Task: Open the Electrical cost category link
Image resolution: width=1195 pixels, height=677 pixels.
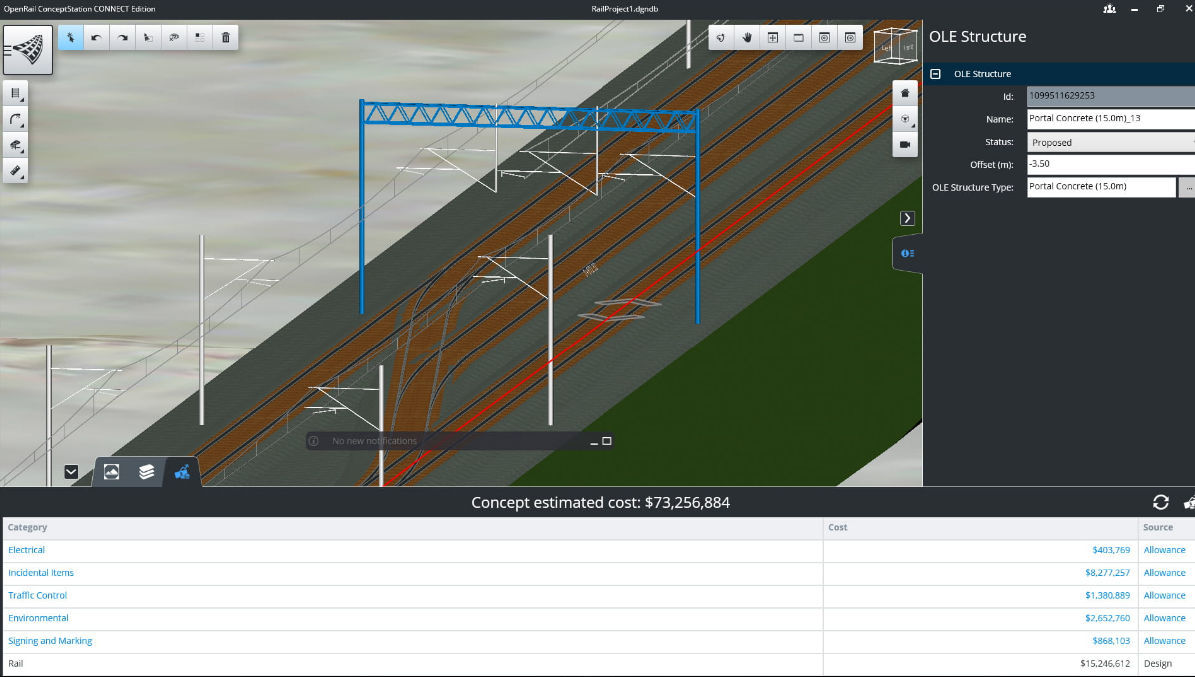Action: (x=26, y=549)
